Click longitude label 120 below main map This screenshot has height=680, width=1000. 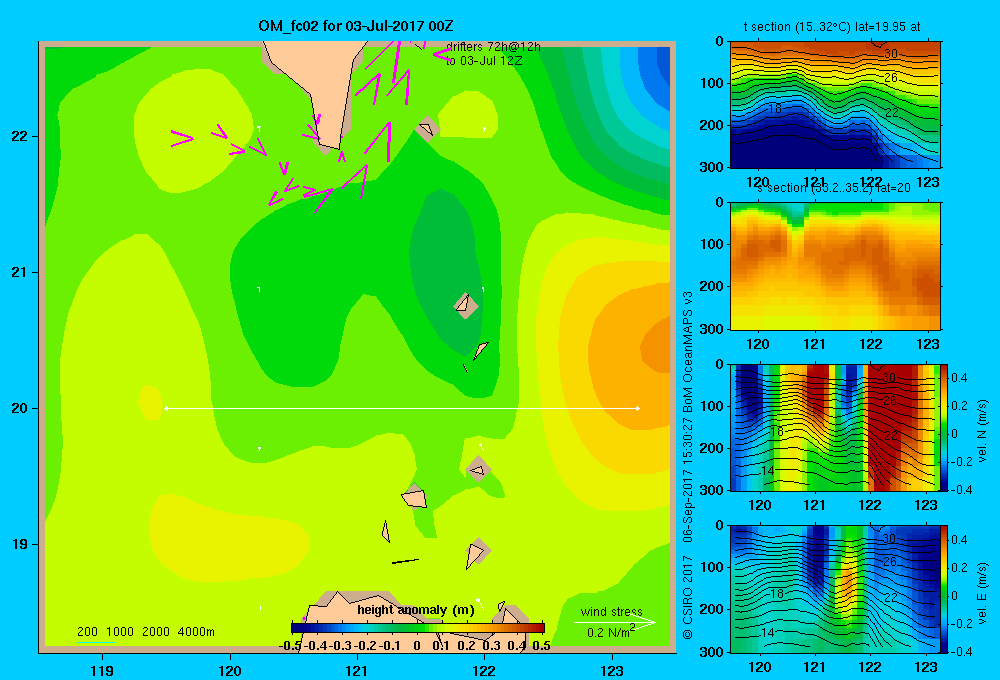[x=230, y=670]
